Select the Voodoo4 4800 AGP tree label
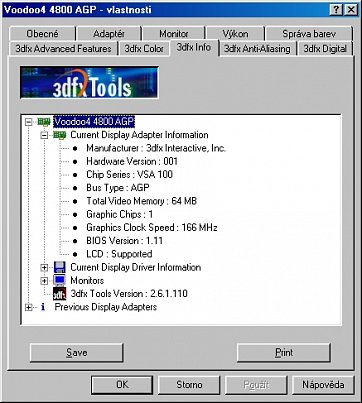Viewport: 362px width, 403px height. tap(94, 122)
